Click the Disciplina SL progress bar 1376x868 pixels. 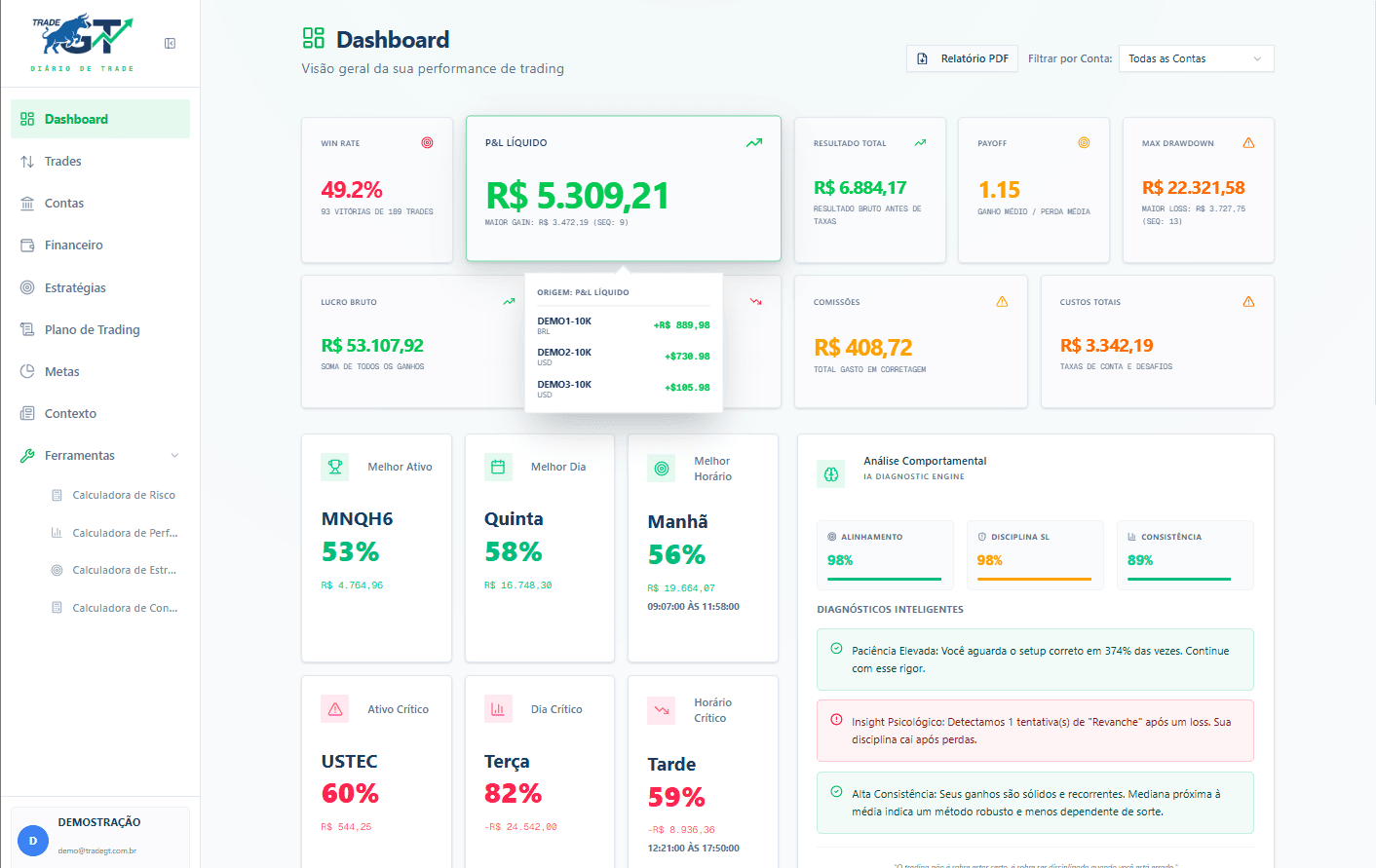pyautogui.click(x=1035, y=580)
